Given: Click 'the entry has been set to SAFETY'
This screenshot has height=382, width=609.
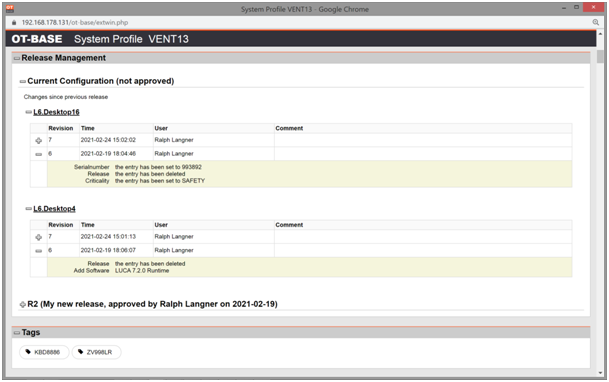Looking at the screenshot, I should coord(160,181).
